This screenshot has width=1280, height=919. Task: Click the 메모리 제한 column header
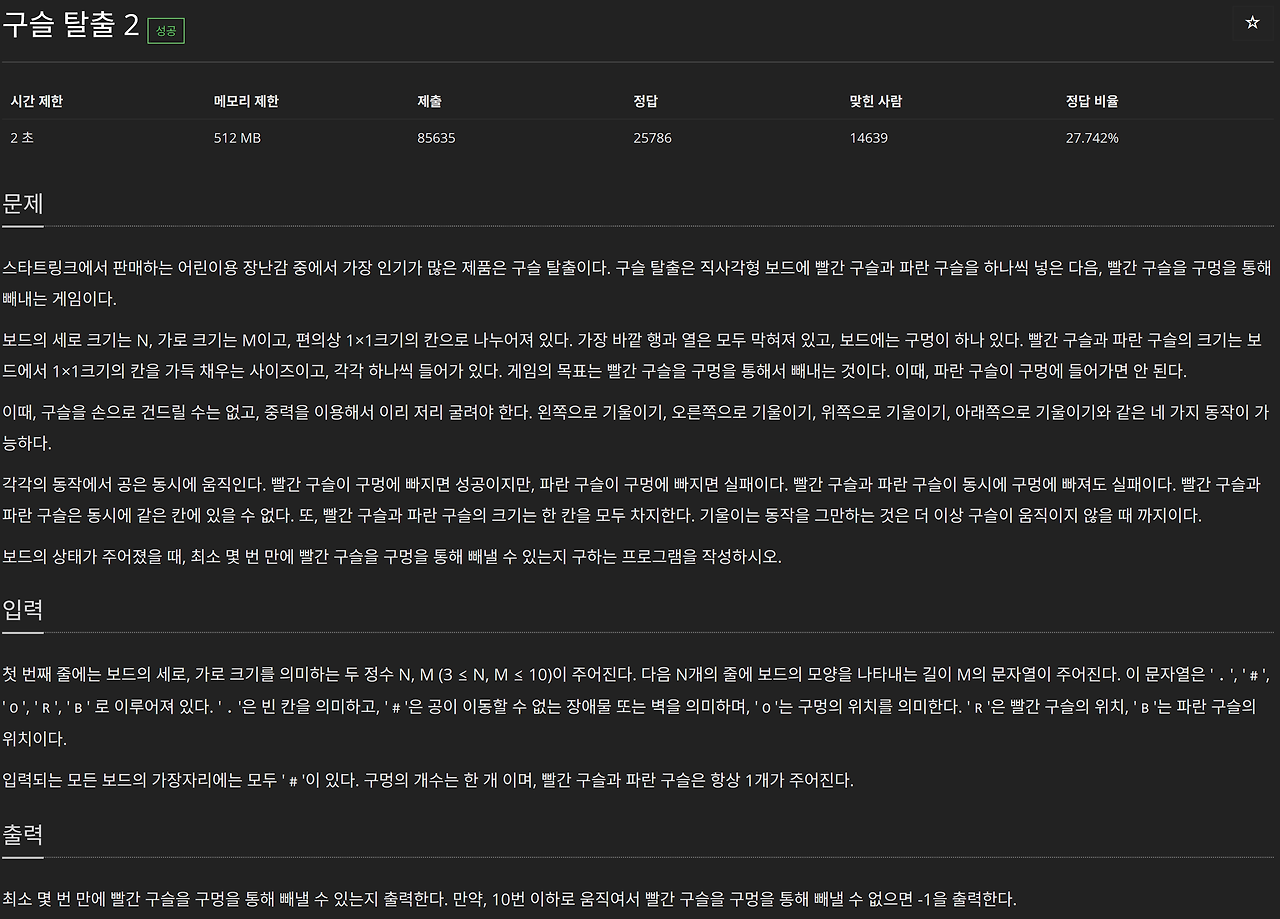(248, 100)
